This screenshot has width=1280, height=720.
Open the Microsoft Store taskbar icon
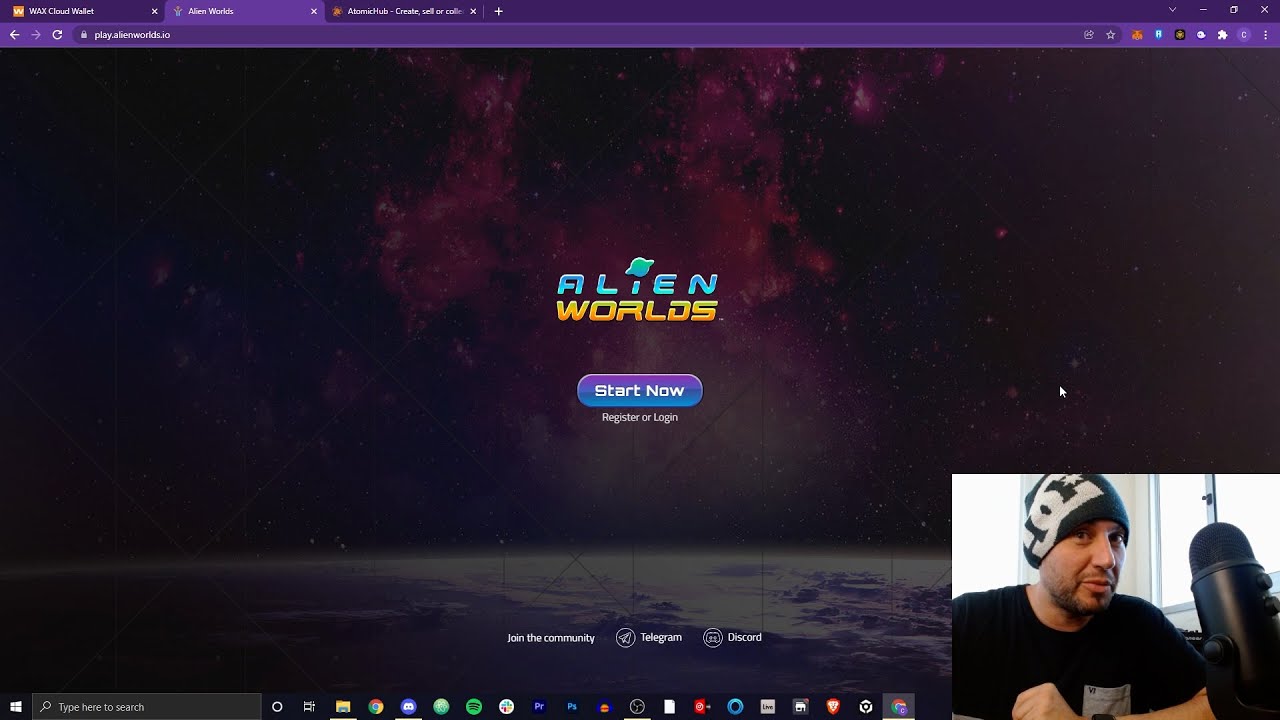pos(800,707)
